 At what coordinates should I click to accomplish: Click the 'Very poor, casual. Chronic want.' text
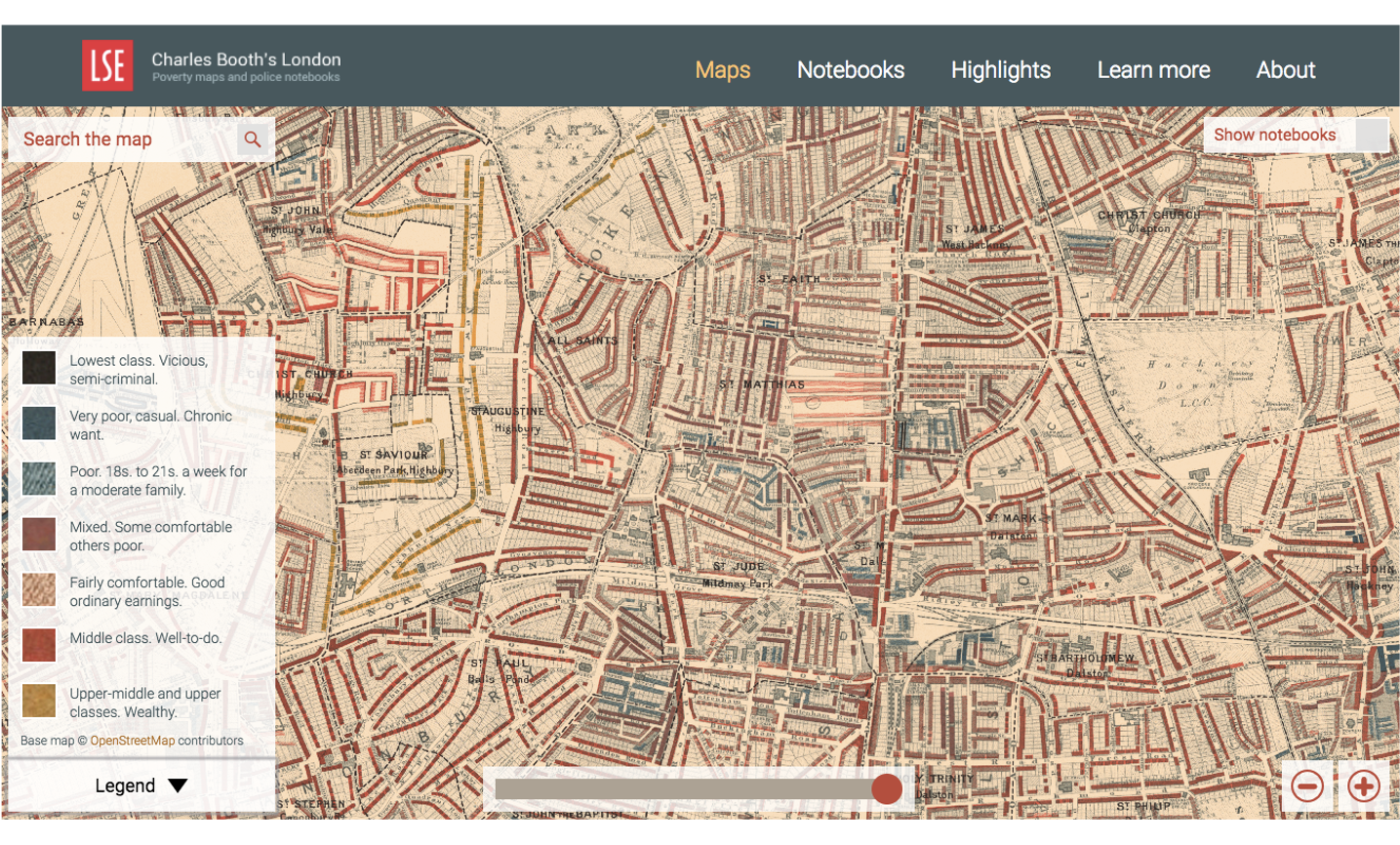pyautogui.click(x=150, y=425)
